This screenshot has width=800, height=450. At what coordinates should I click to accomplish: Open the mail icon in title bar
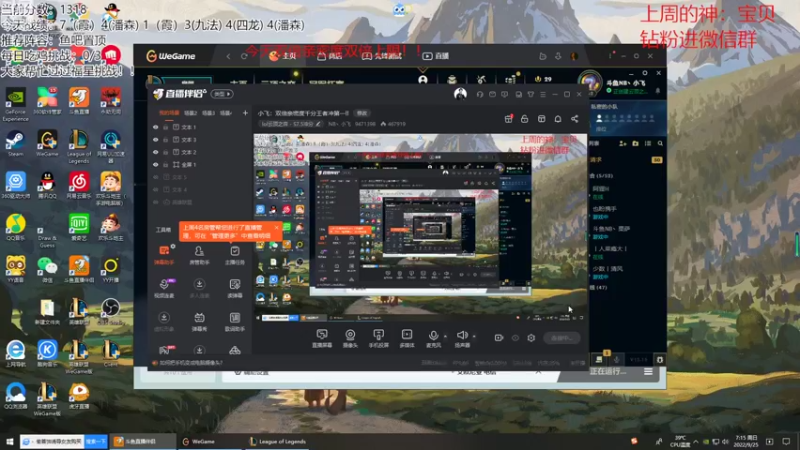[x=492, y=94]
